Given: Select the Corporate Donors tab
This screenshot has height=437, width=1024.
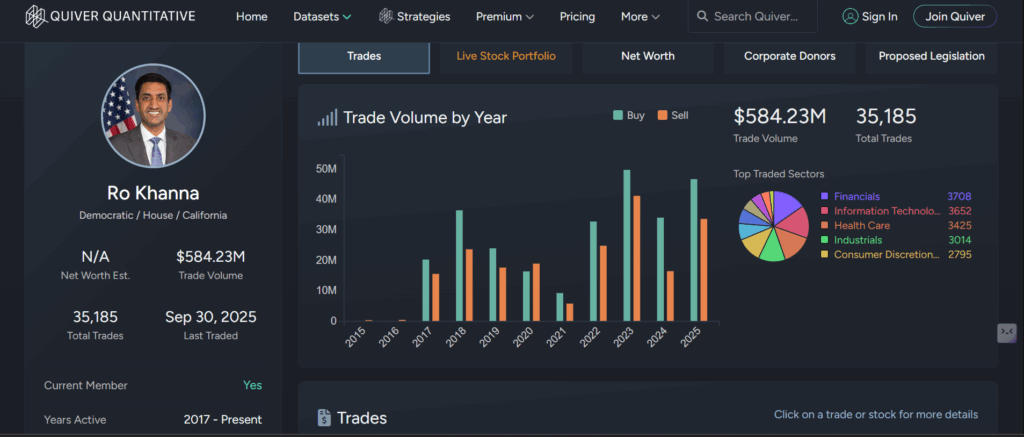Looking at the screenshot, I should coord(790,56).
